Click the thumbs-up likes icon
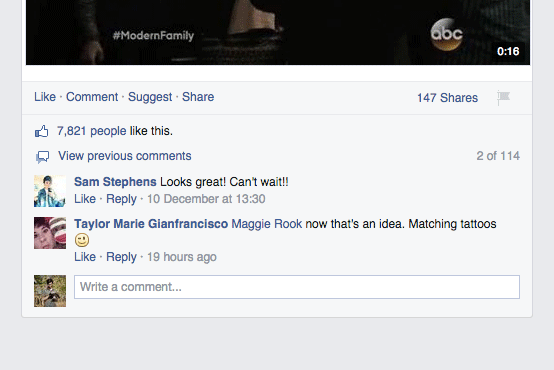This screenshot has width=554, height=370. pyautogui.click(x=41, y=131)
